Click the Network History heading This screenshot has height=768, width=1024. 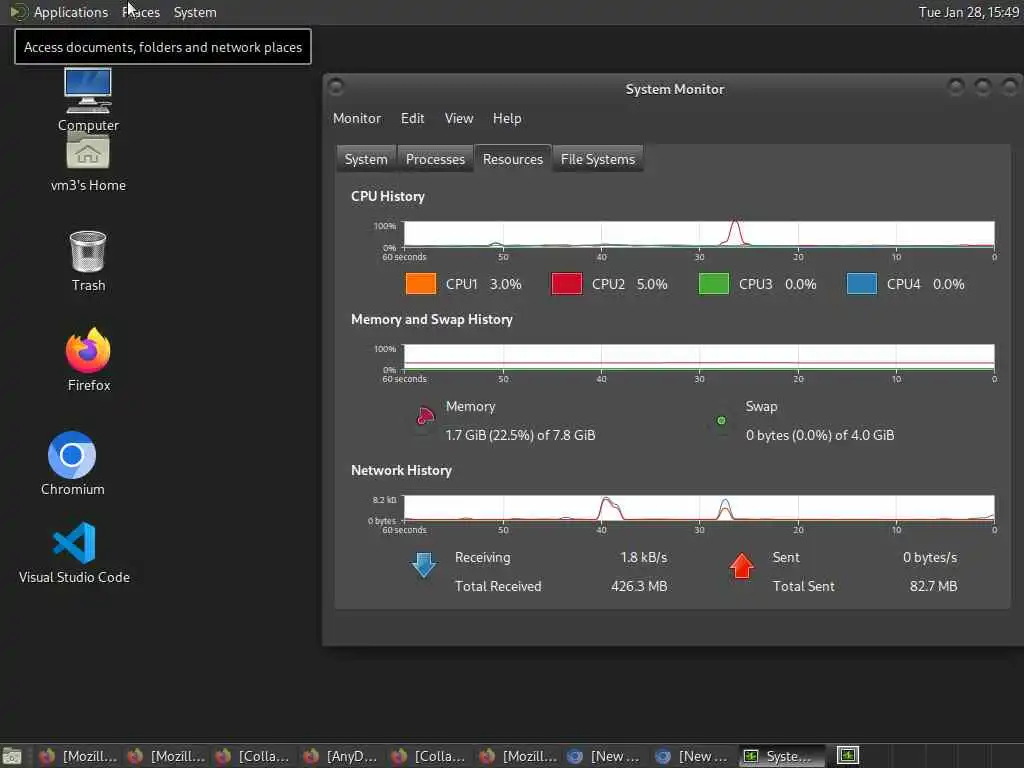(401, 470)
